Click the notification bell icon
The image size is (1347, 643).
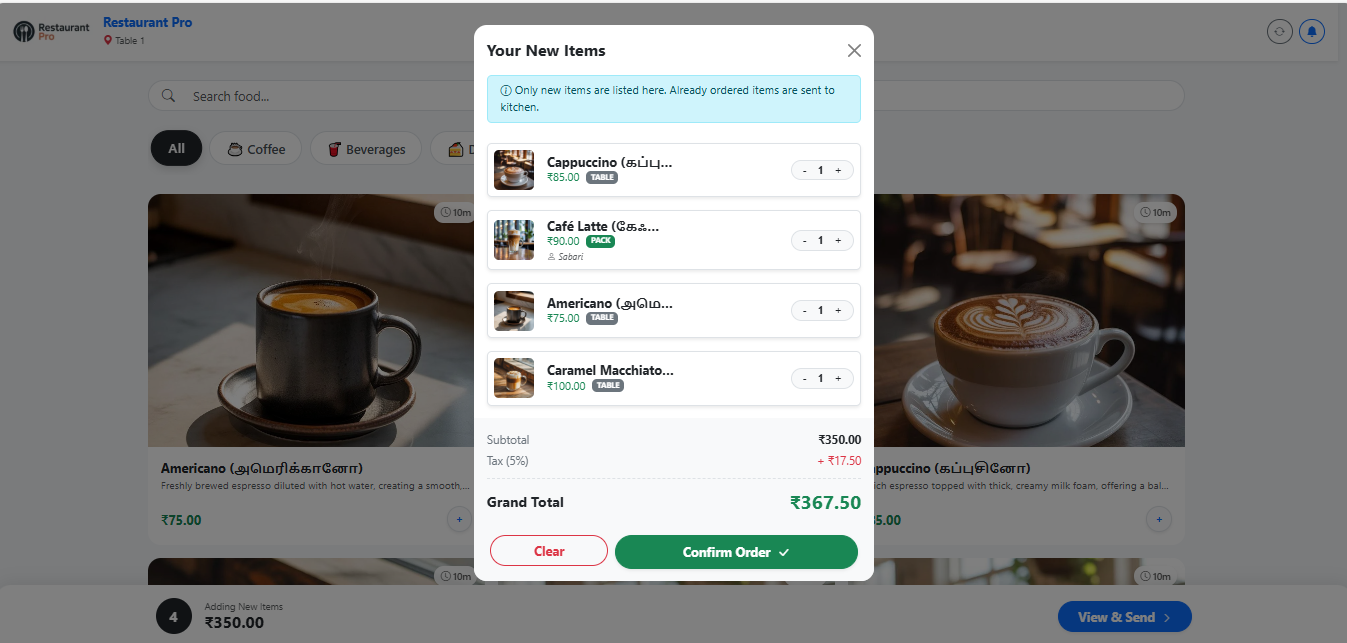(x=1312, y=32)
